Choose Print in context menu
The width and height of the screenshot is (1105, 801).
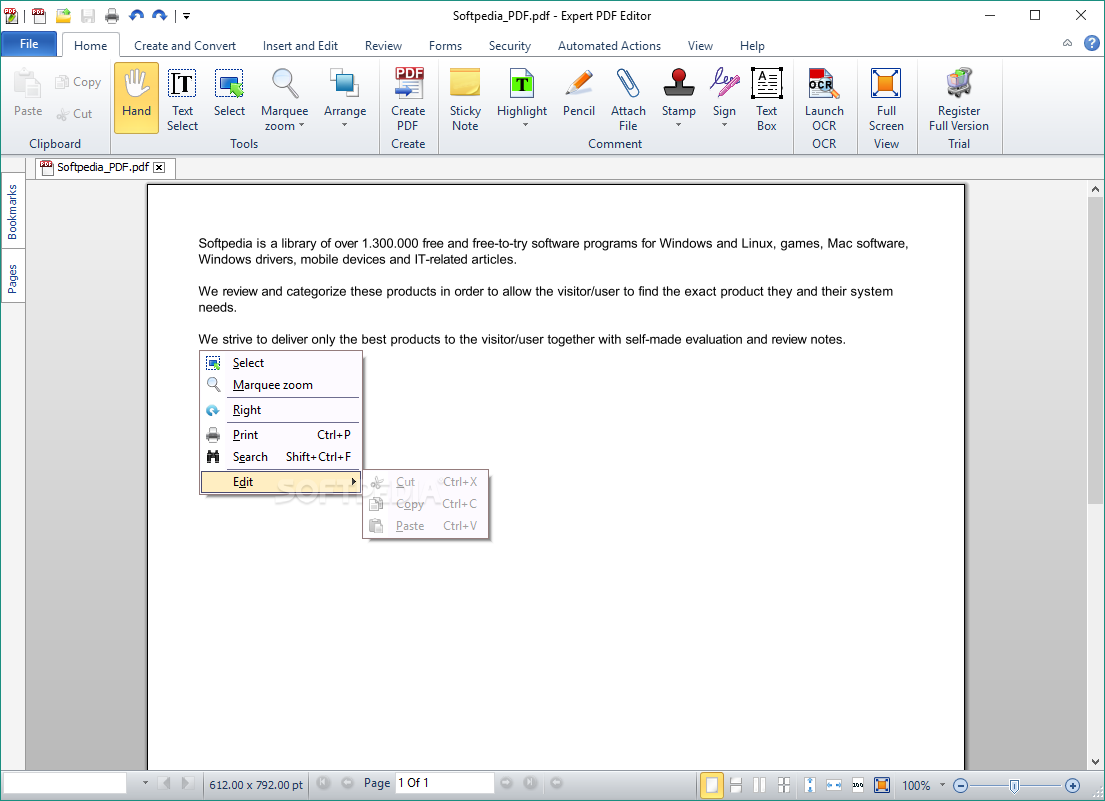(x=282, y=435)
